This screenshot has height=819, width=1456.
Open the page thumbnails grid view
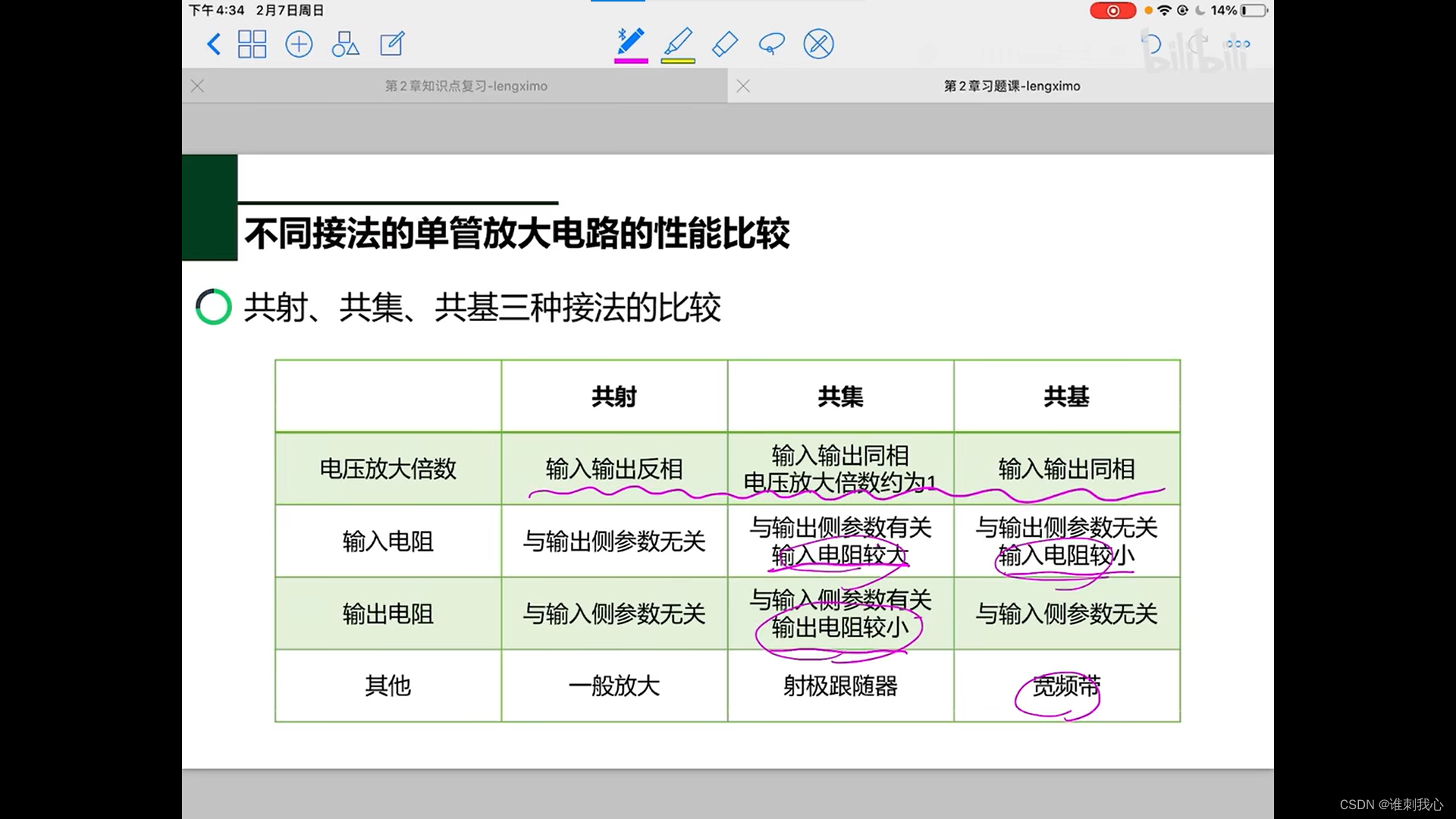click(252, 44)
